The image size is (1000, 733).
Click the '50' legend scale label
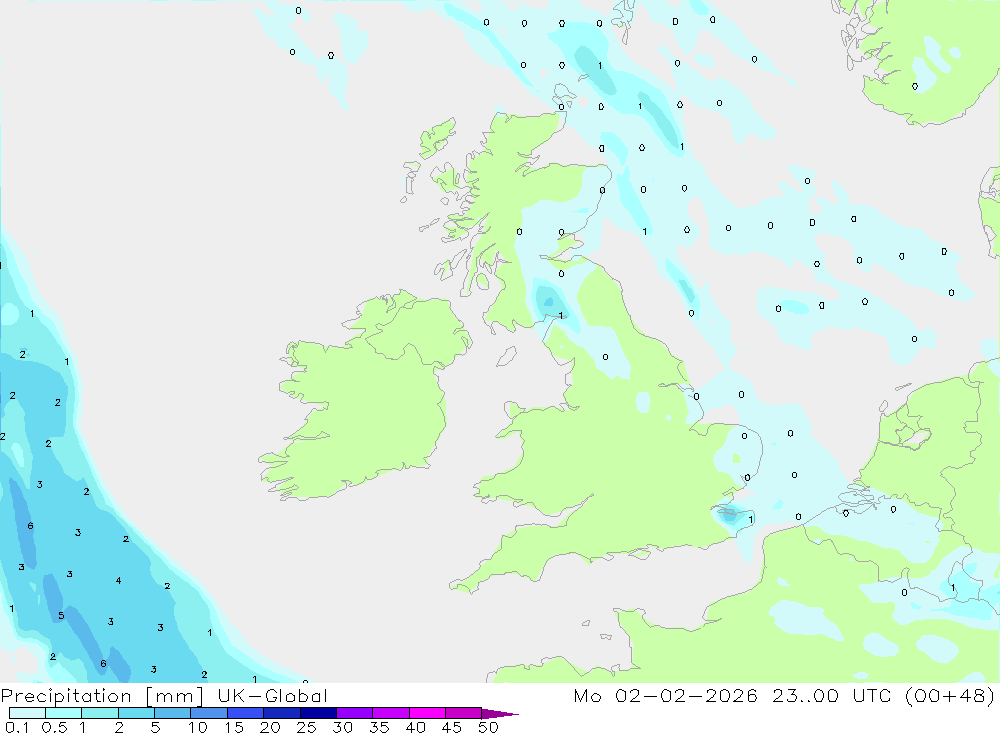pyautogui.click(x=488, y=727)
